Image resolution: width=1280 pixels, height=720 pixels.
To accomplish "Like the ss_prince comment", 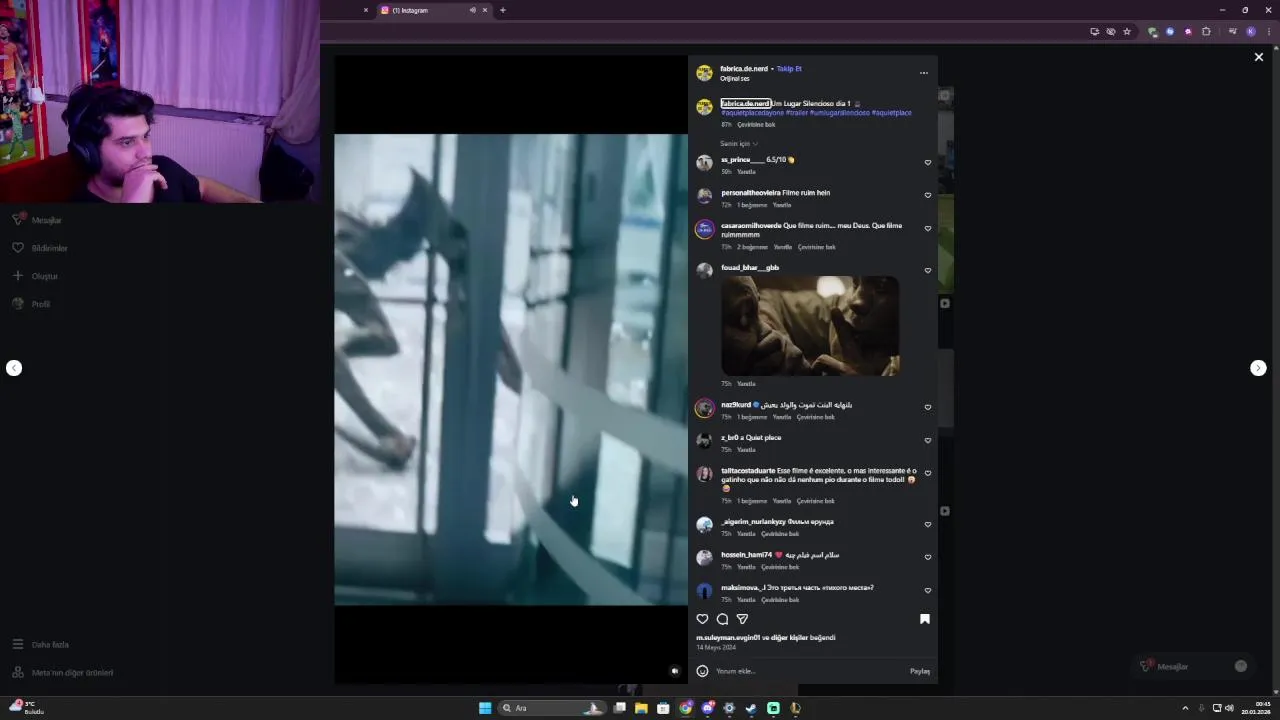I will (x=928, y=162).
